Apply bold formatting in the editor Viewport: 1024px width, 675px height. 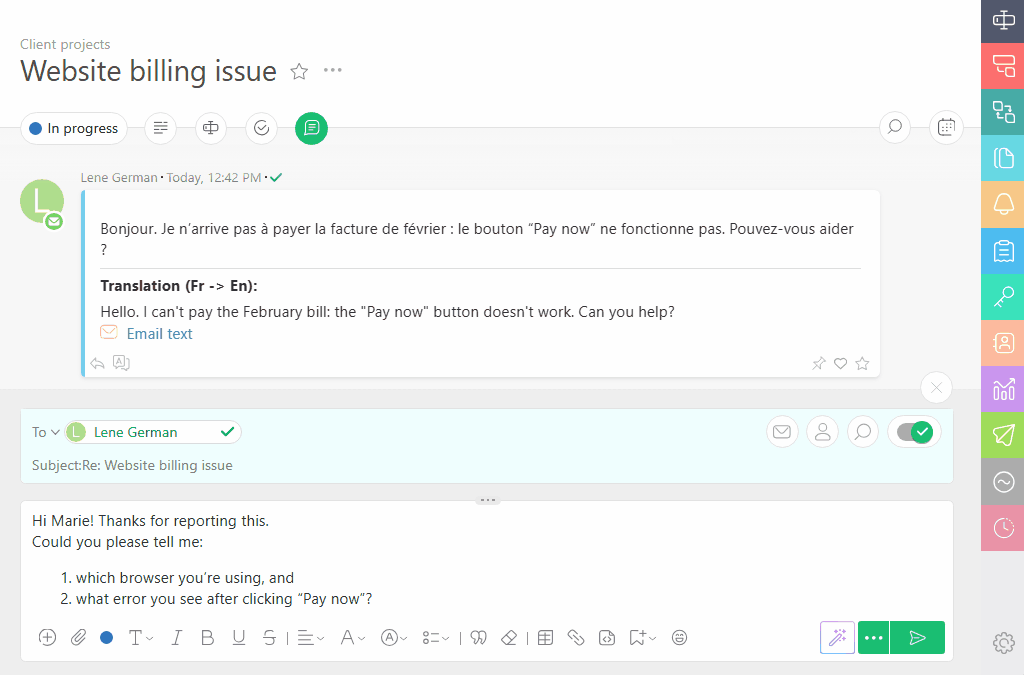pyautogui.click(x=207, y=637)
